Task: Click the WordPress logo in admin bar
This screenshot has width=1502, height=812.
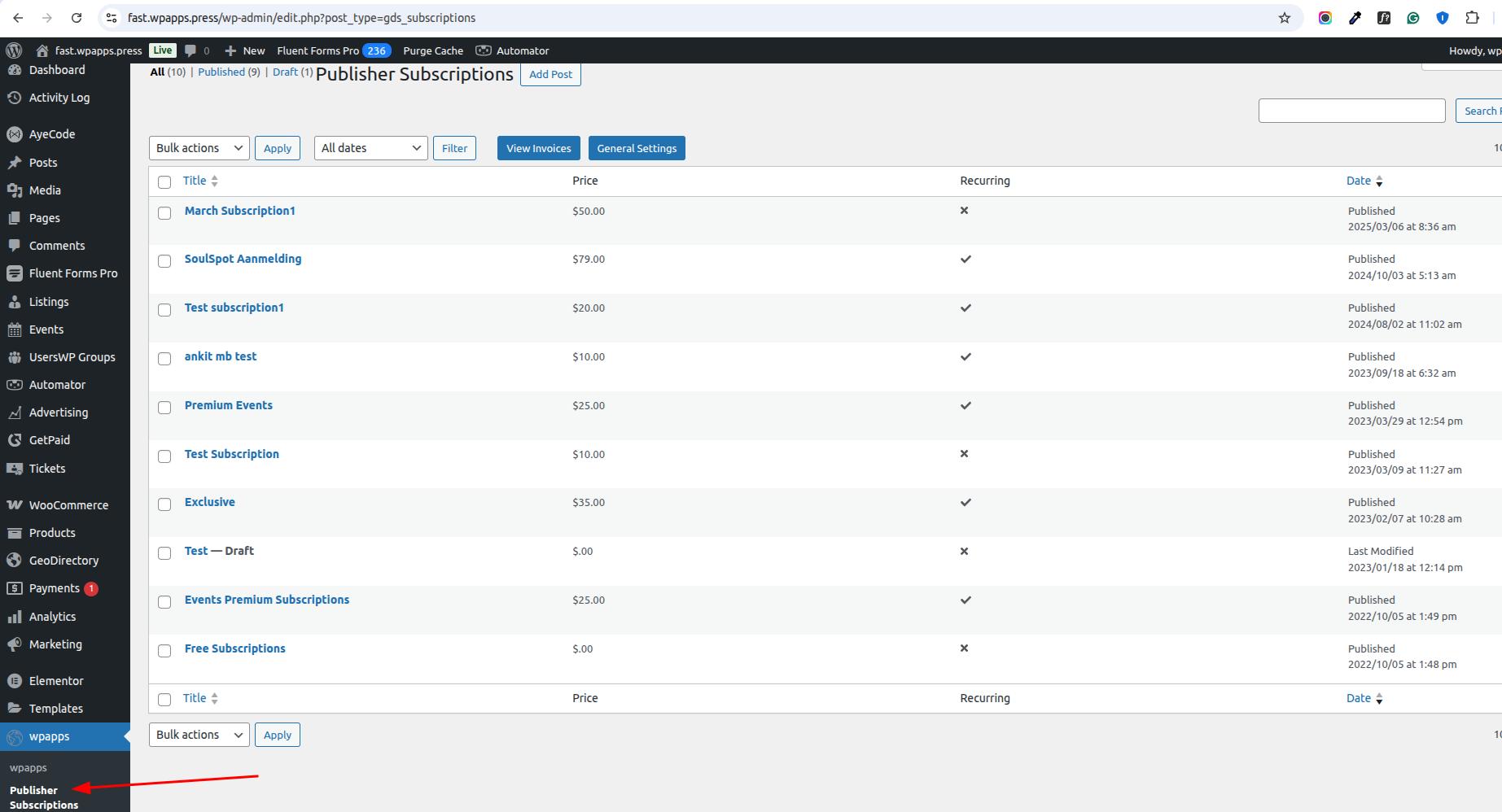Action: 14,50
